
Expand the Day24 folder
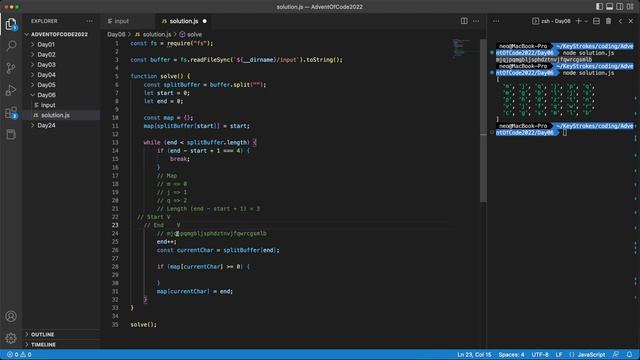(61, 125)
